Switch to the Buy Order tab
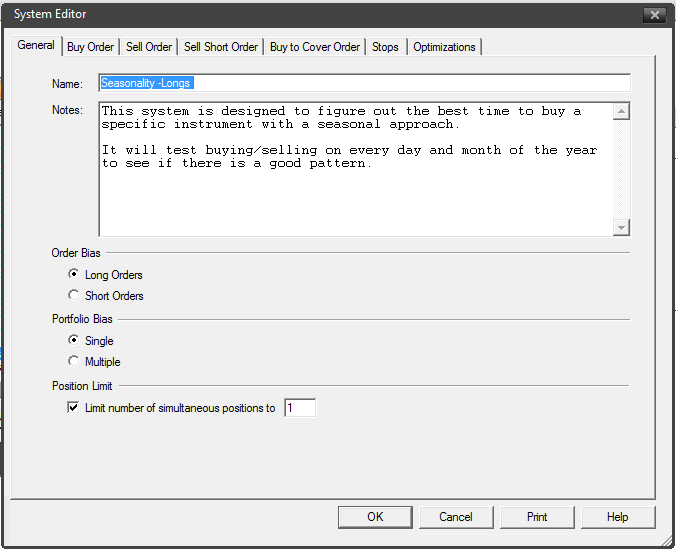The width and height of the screenshot is (676, 549). pyautogui.click(x=90, y=47)
